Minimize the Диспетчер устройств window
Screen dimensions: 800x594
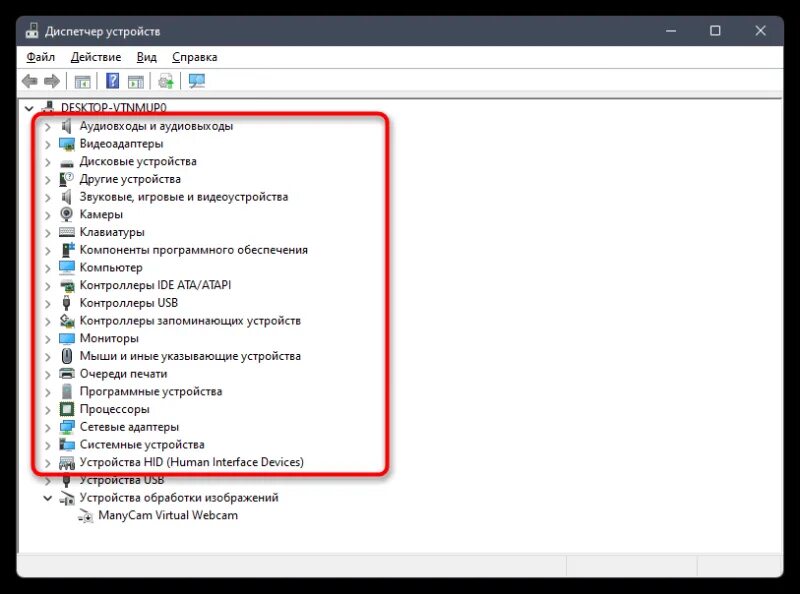671,31
